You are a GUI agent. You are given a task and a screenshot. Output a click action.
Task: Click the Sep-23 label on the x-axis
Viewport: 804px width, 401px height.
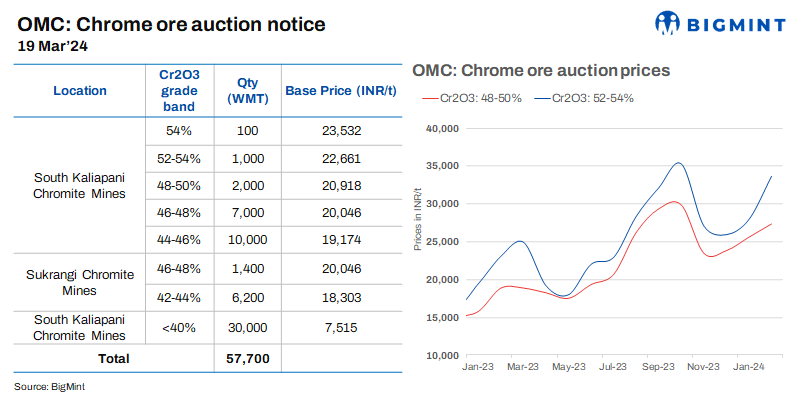pyautogui.click(x=657, y=369)
